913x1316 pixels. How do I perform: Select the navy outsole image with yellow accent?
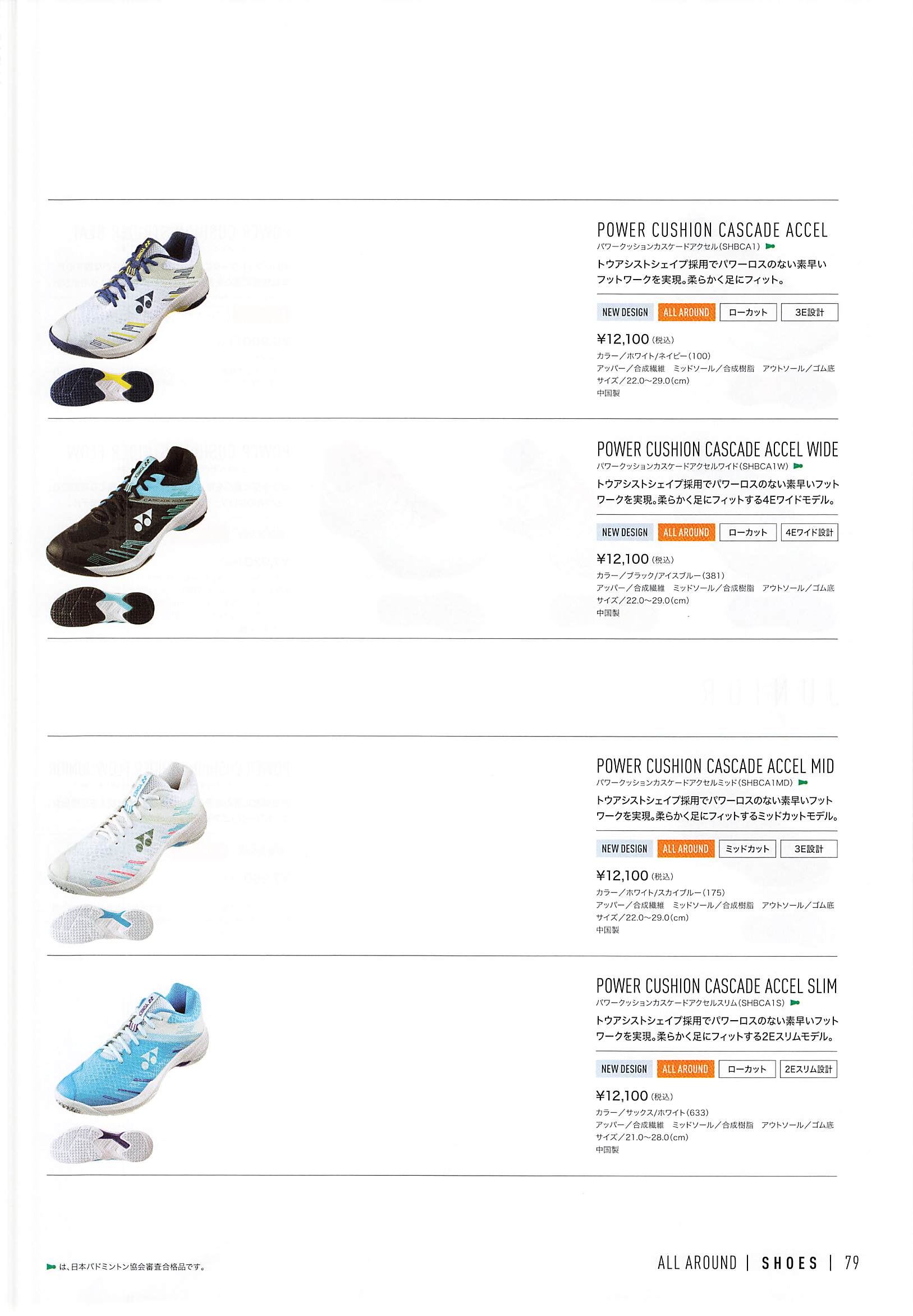click(x=102, y=386)
